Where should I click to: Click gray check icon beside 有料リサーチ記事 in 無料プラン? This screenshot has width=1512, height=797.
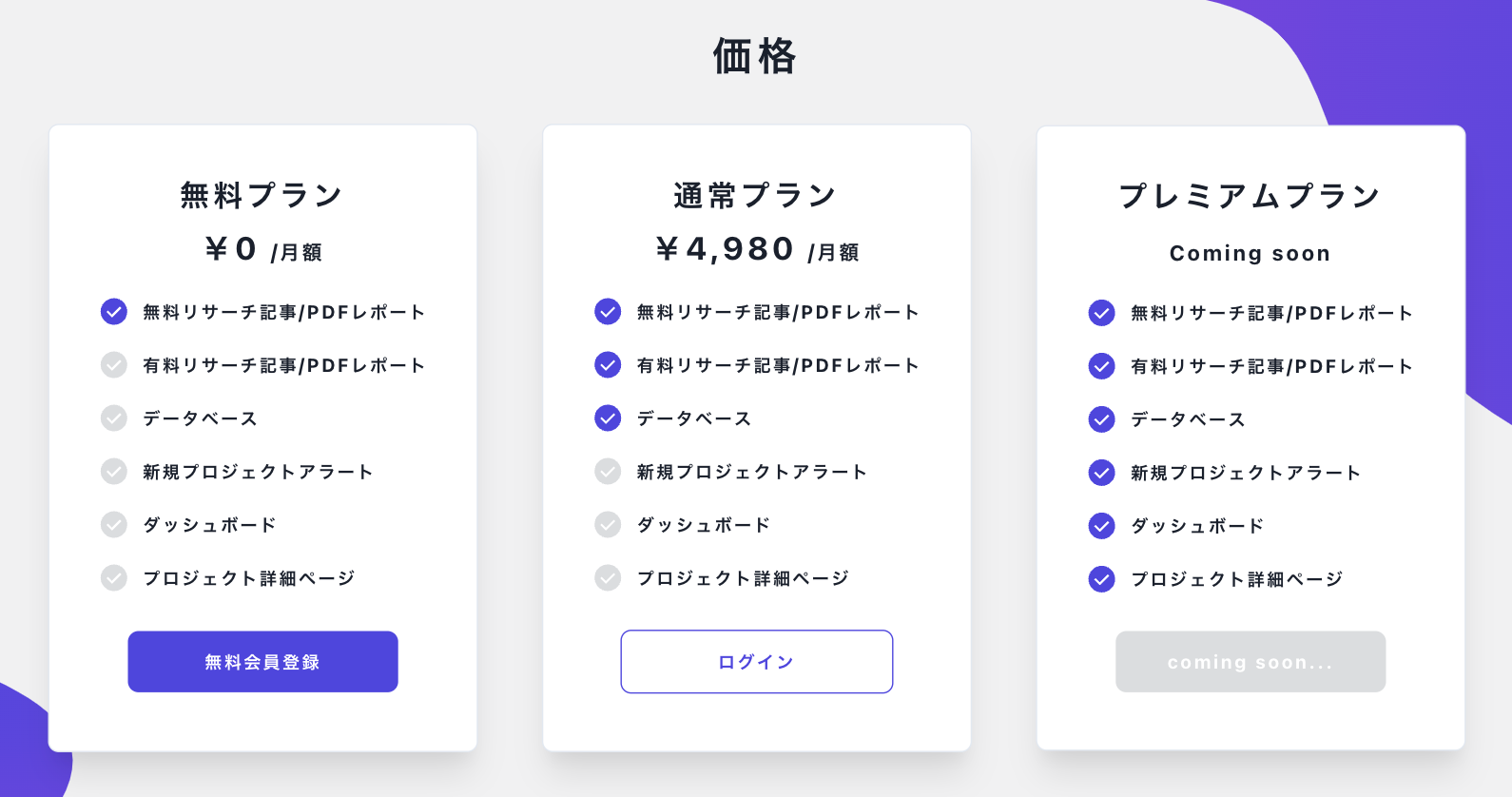point(114,365)
